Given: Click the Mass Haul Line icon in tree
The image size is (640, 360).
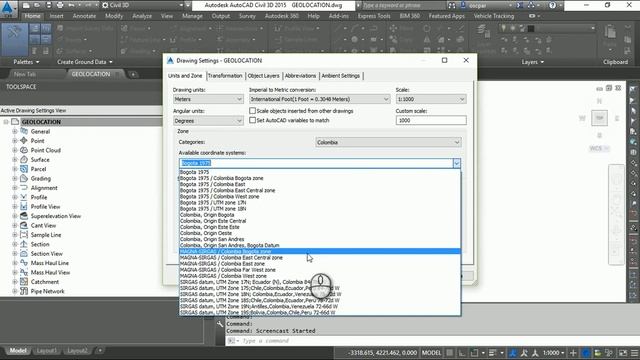Looking at the screenshot, I should click(24, 263).
